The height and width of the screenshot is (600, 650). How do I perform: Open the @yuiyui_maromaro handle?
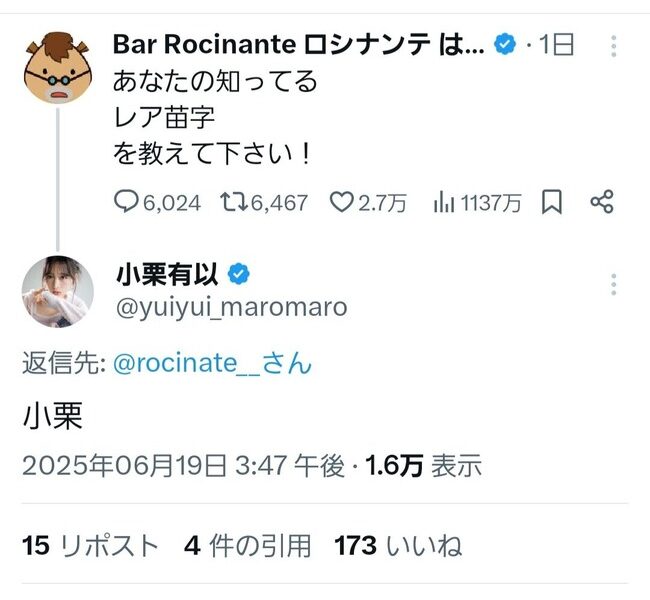pyautogui.click(x=232, y=308)
